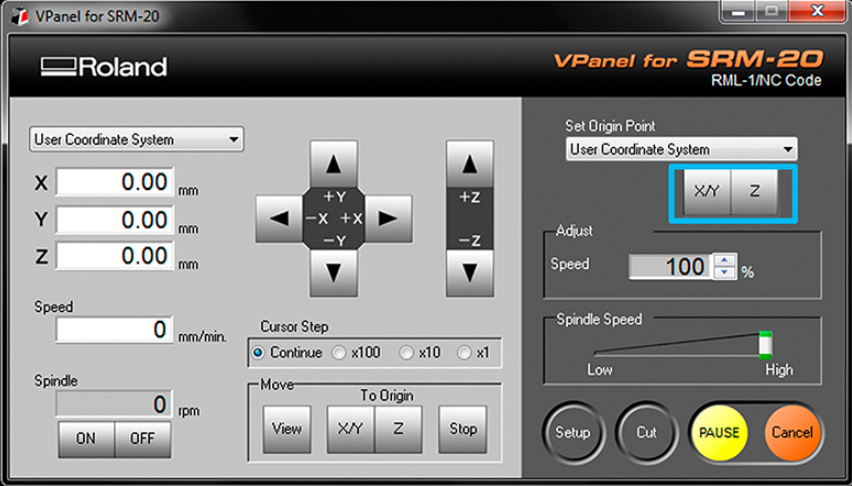Screen dimensions: 852x486
Task: Open the Setup dialog
Action: [x=573, y=433]
